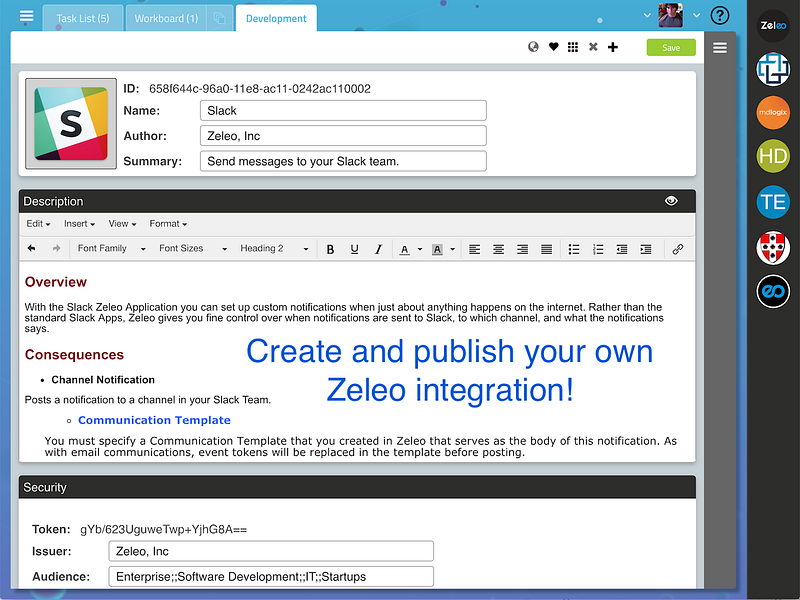Screen dimensions: 800x600
Task: Click the Slack logo image
Action: (71, 123)
